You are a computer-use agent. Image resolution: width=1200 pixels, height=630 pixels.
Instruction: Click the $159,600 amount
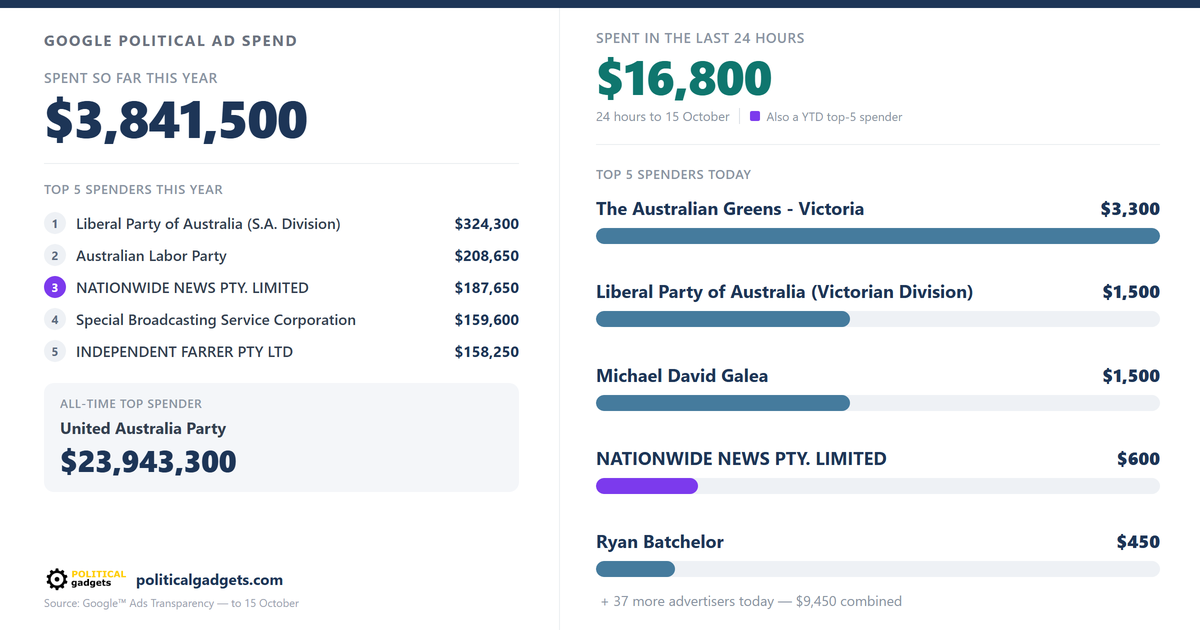pos(486,320)
